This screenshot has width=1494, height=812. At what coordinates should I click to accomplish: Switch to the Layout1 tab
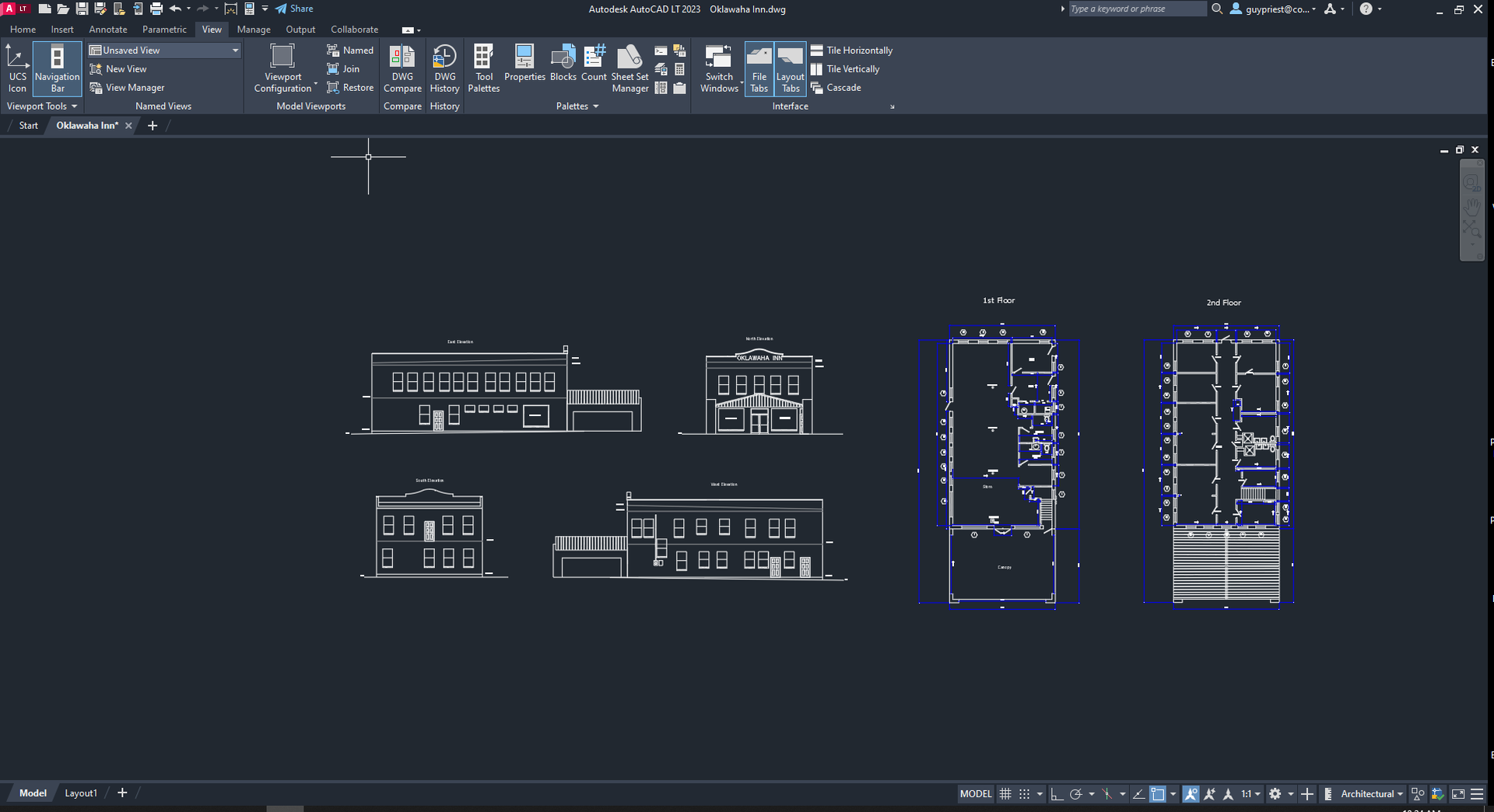[x=81, y=793]
